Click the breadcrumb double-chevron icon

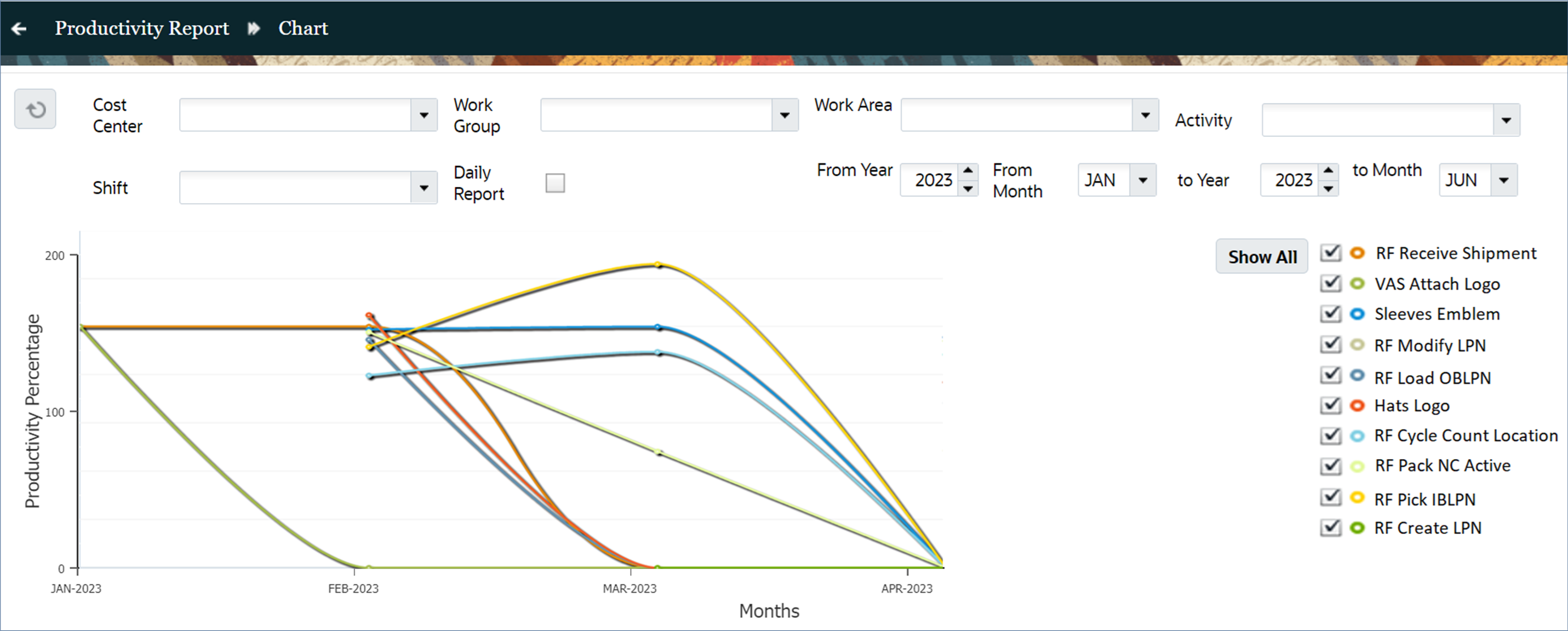coord(254,28)
